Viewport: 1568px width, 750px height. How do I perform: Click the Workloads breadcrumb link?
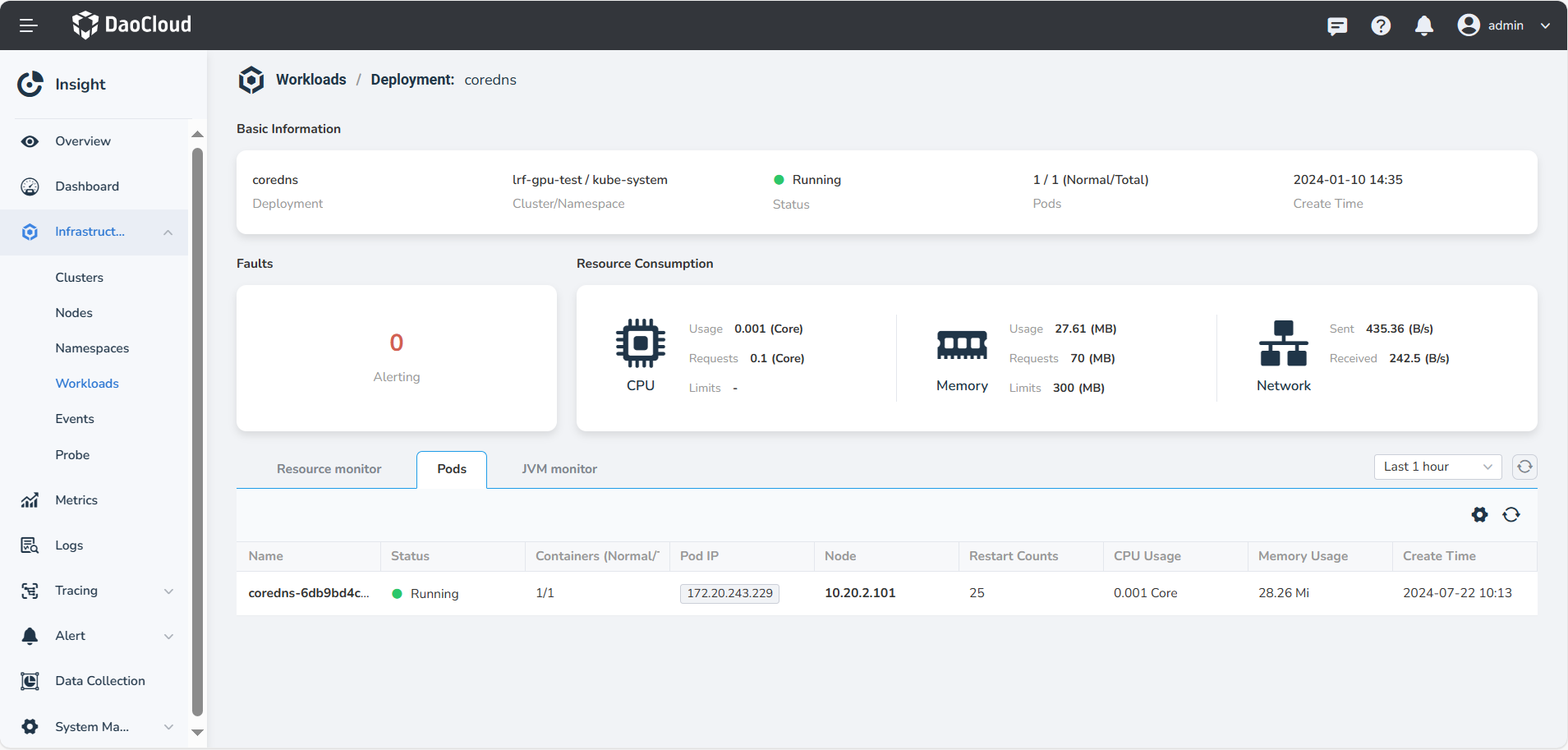[x=310, y=79]
